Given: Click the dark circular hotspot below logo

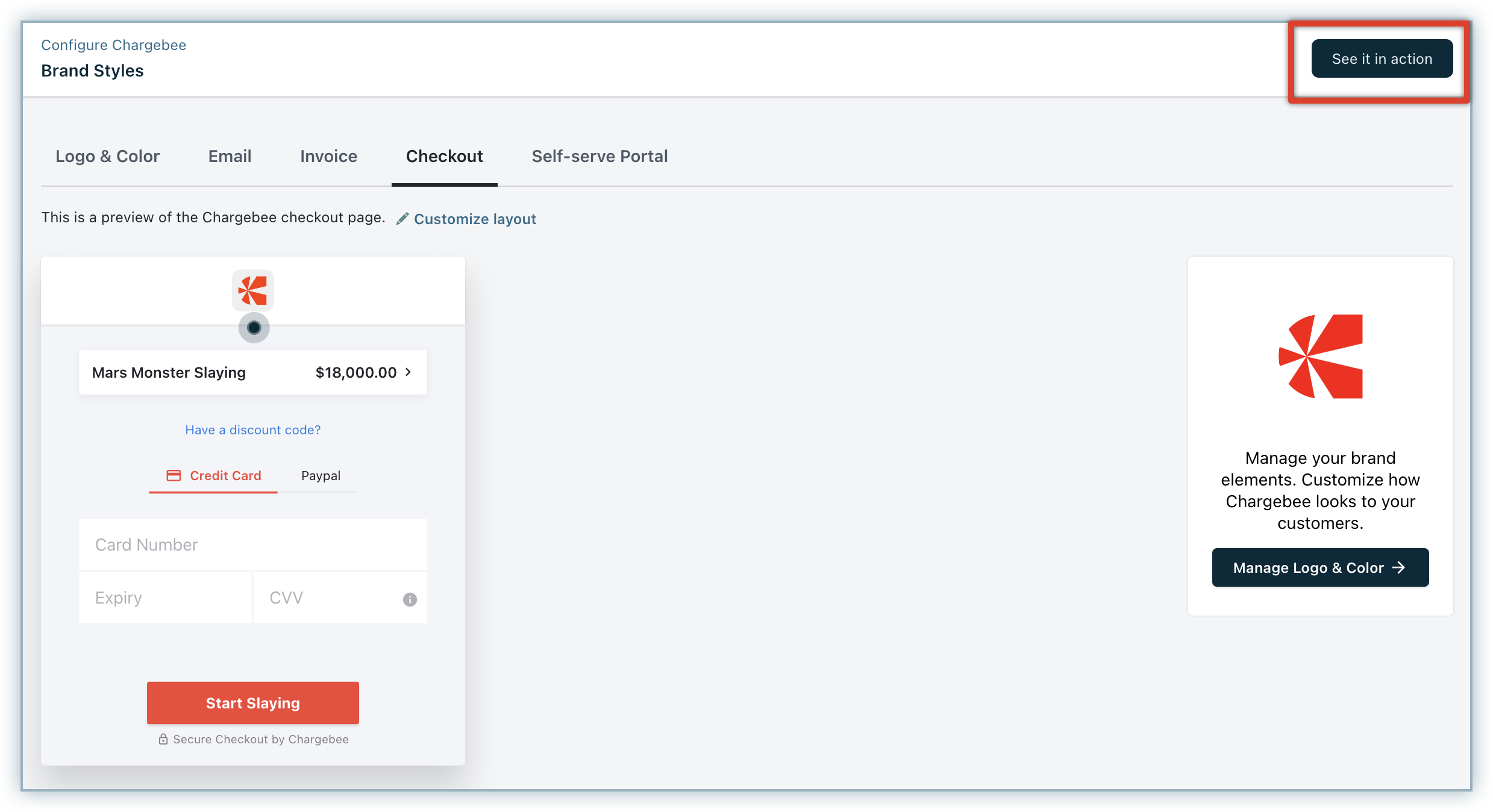Looking at the screenshot, I should 254,328.
